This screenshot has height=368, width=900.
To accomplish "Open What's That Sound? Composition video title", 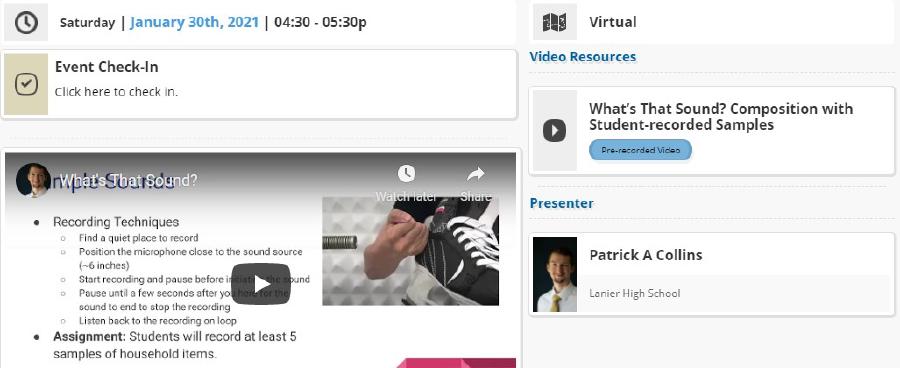I will (x=721, y=117).
